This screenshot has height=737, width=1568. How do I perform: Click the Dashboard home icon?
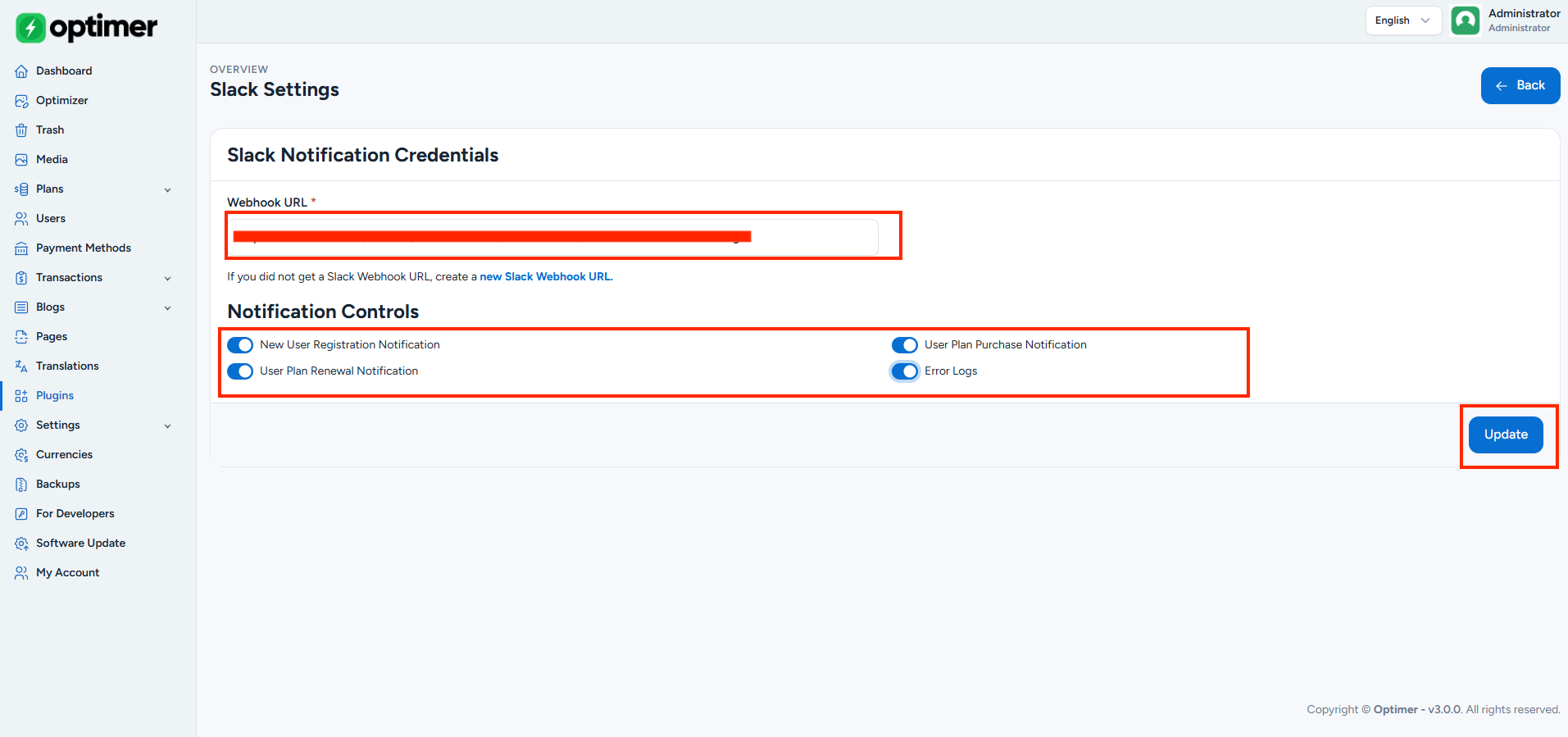point(21,71)
